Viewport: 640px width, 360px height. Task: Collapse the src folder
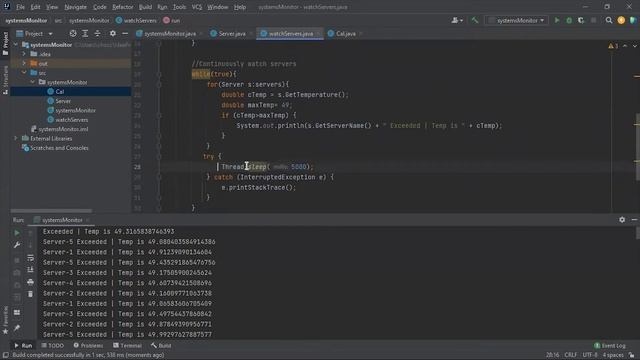pos(24,73)
